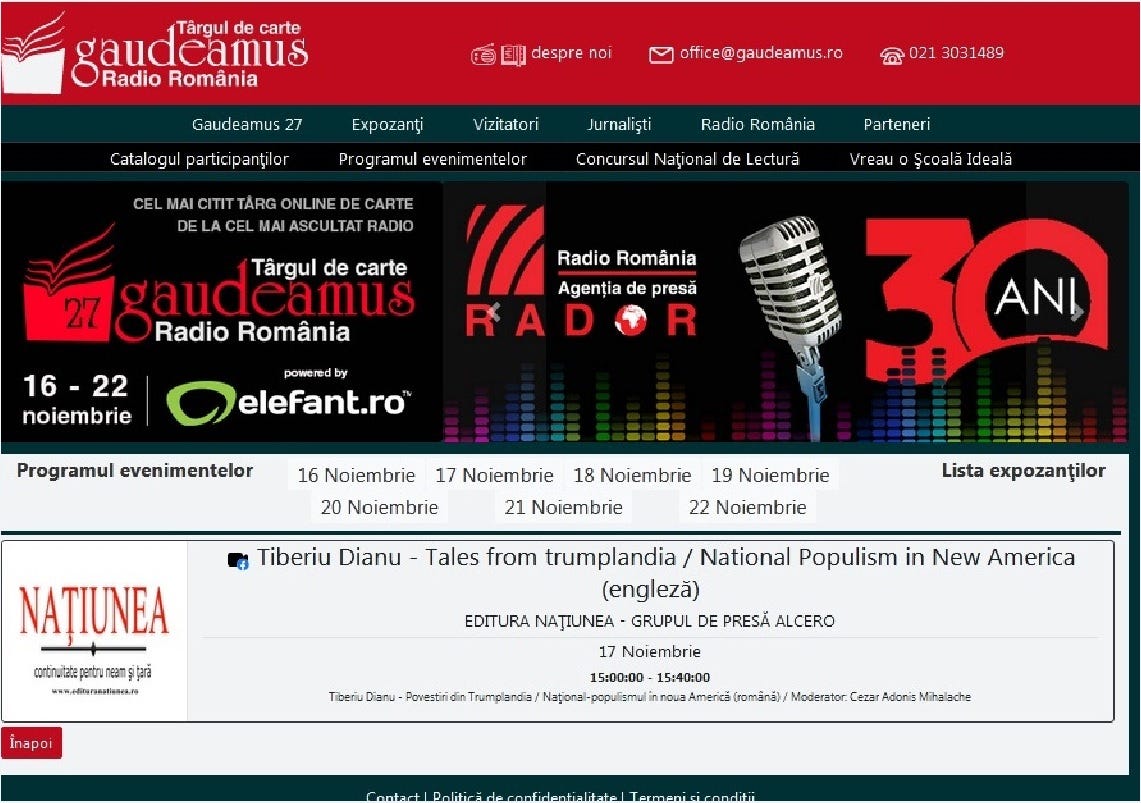Open the Parteneri menu
1141x803 pixels.
click(896, 124)
